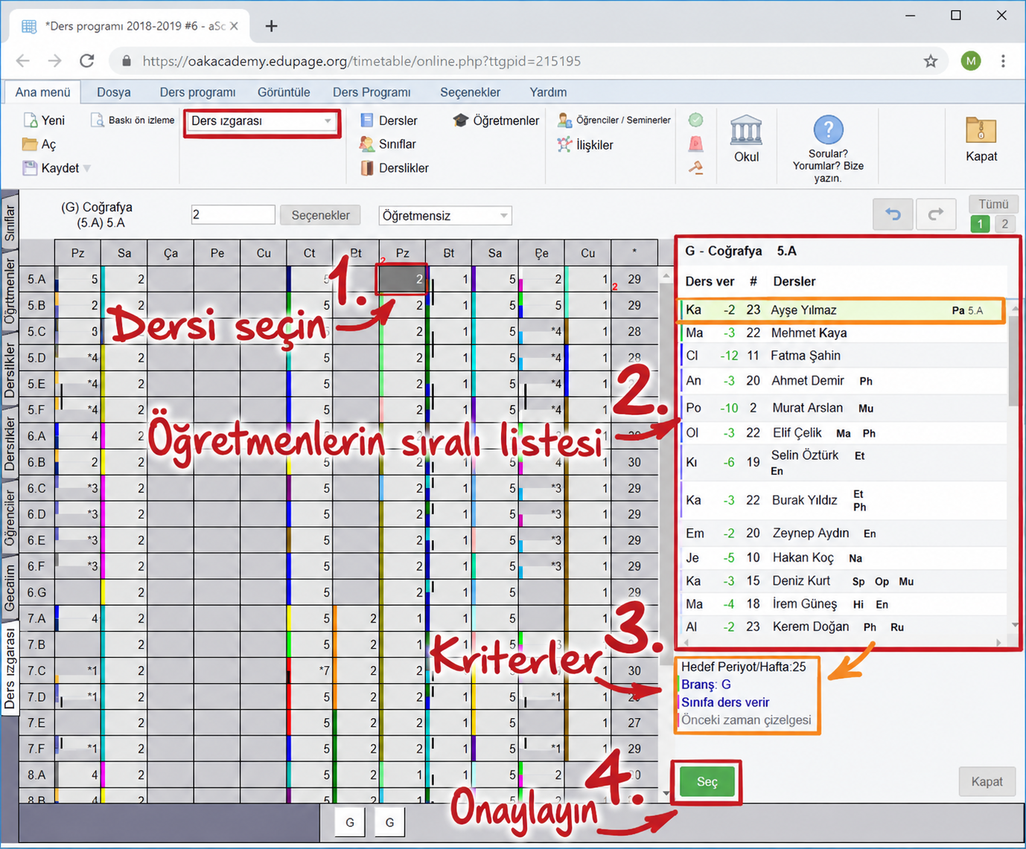The image size is (1026, 849).
Task: Toggle the Tümü view button
Action: pyautogui.click(x=993, y=204)
